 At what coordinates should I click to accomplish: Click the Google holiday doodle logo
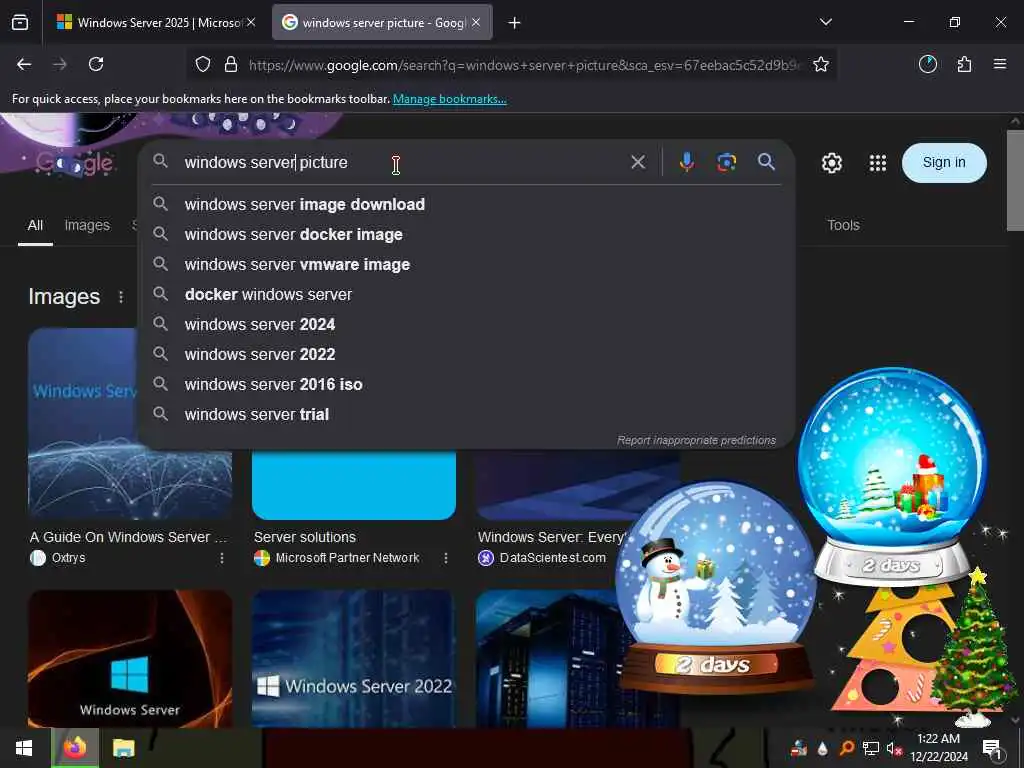[x=74, y=163]
